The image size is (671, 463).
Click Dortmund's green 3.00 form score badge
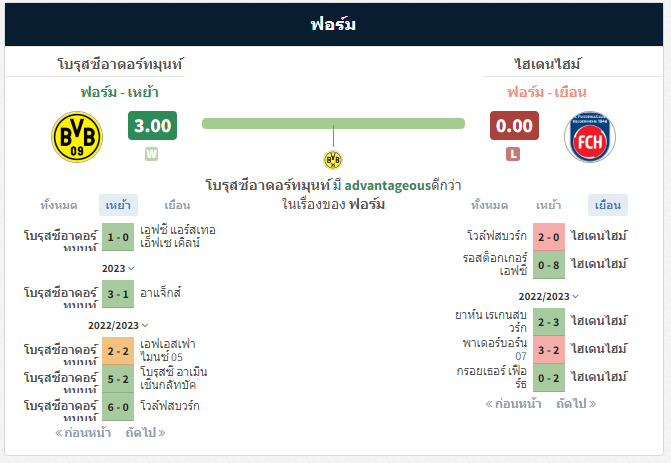pyautogui.click(x=152, y=125)
